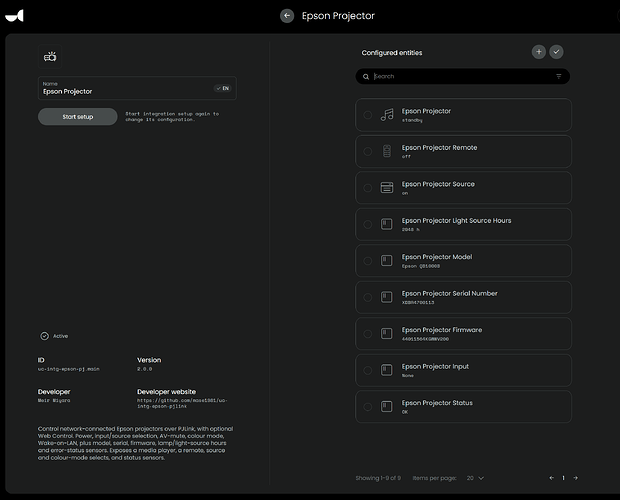Screen dimensions: 620x500
Task: Click the Unfolded Circle logo
Action: (14, 16)
